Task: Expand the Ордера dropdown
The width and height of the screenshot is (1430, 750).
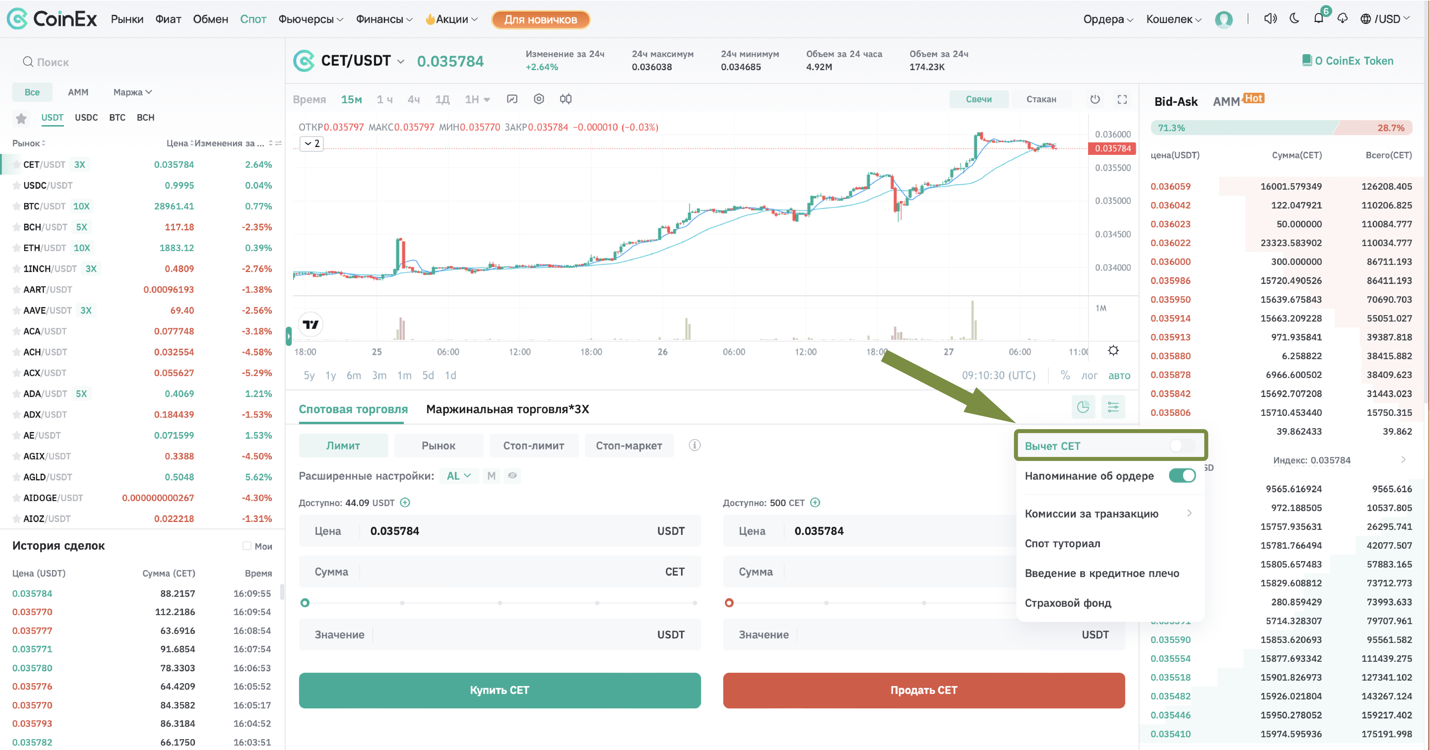Action: point(1108,19)
